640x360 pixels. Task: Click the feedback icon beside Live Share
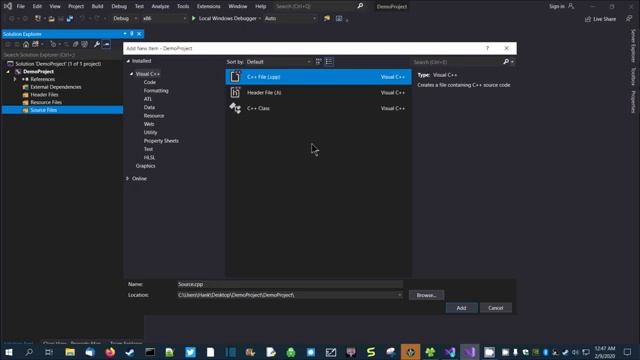click(x=629, y=19)
